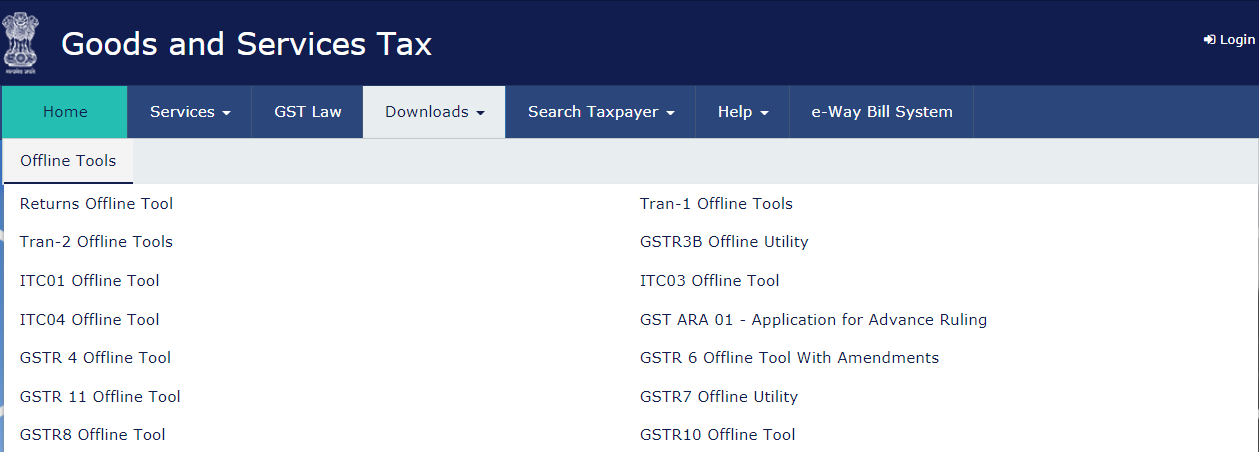Click the Login link

tap(1229, 39)
